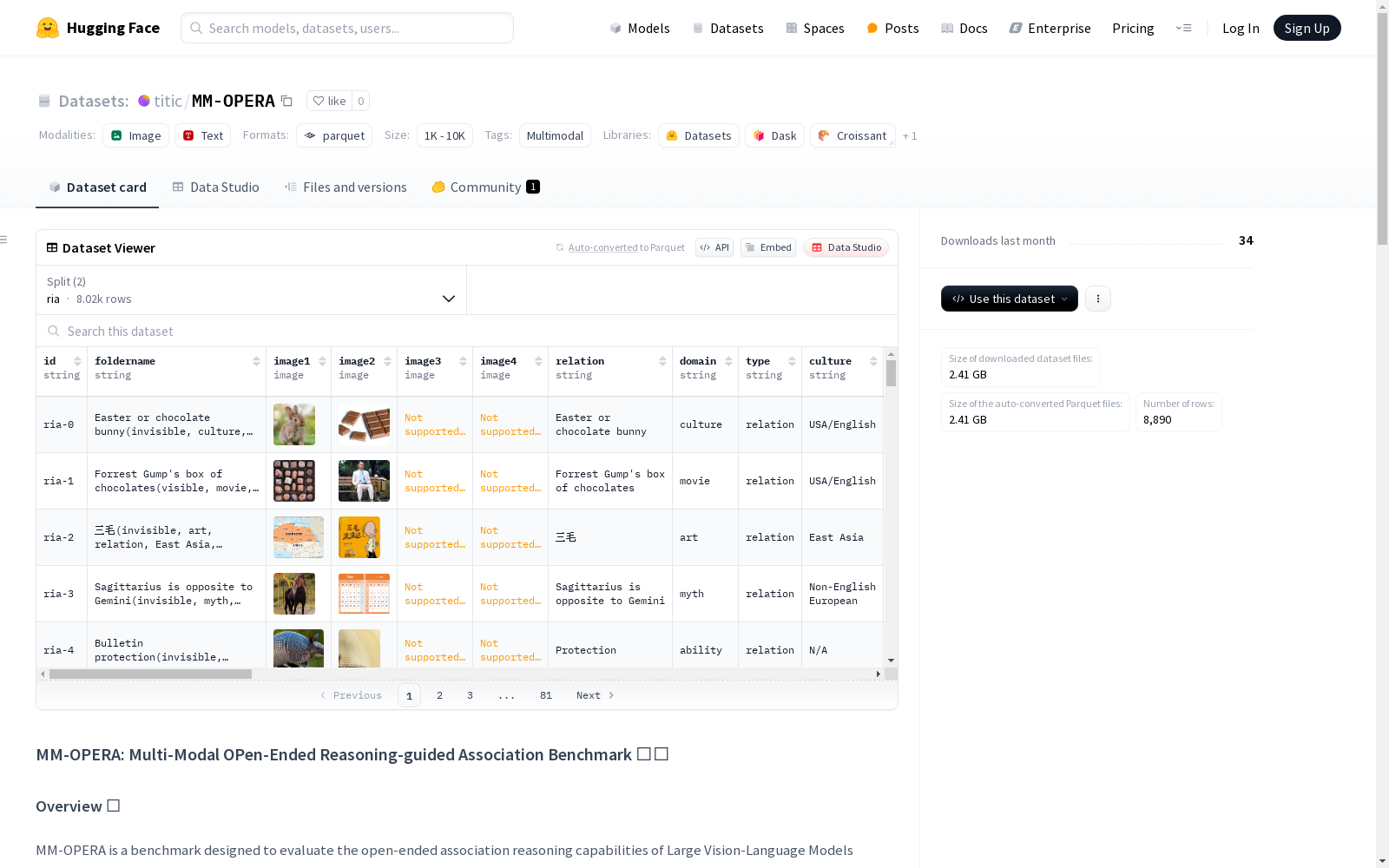Go to page 2 of the dataset viewer
Image resolution: width=1389 pixels, height=868 pixels.
440,695
